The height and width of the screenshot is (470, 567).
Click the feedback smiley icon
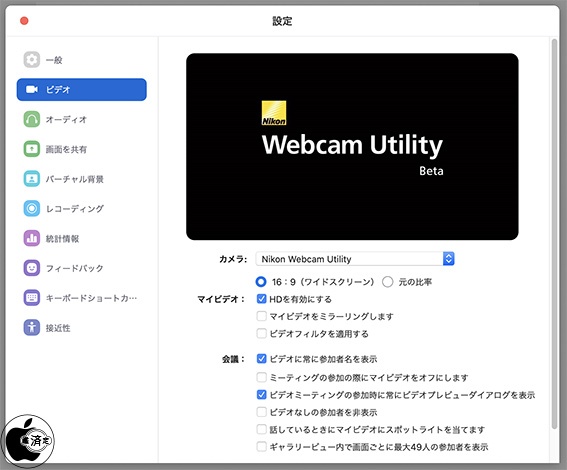click(32, 268)
